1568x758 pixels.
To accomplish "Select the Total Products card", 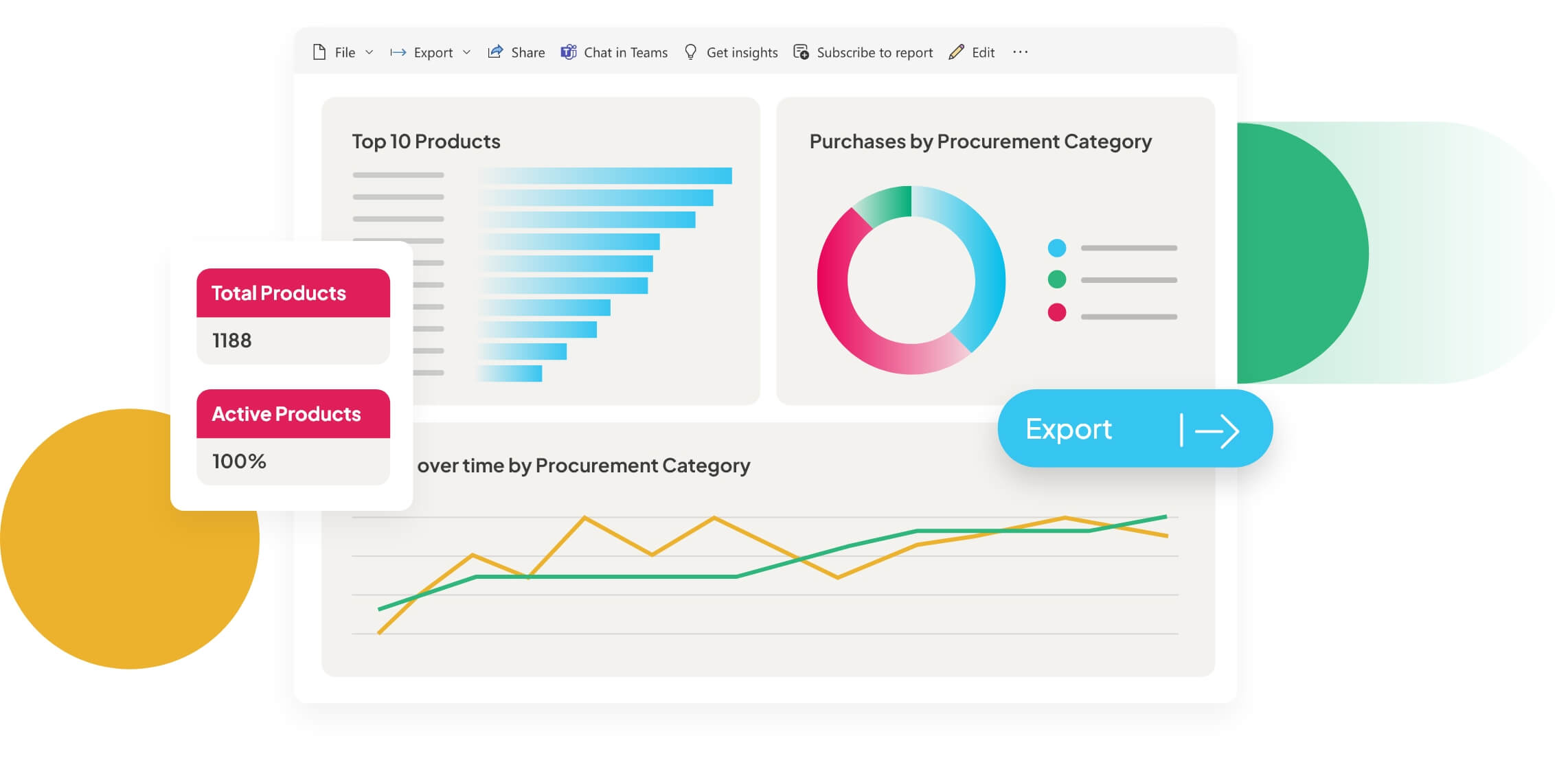I will pos(293,316).
